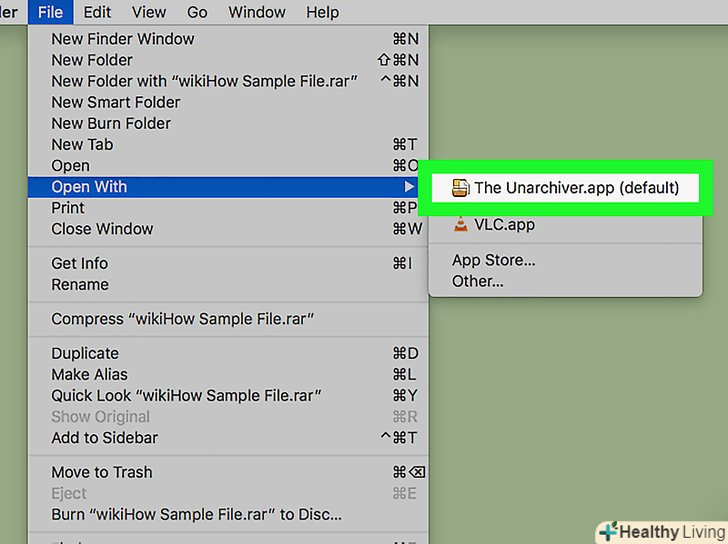The image size is (728, 544).
Task: Open the Go menu
Action: (197, 13)
